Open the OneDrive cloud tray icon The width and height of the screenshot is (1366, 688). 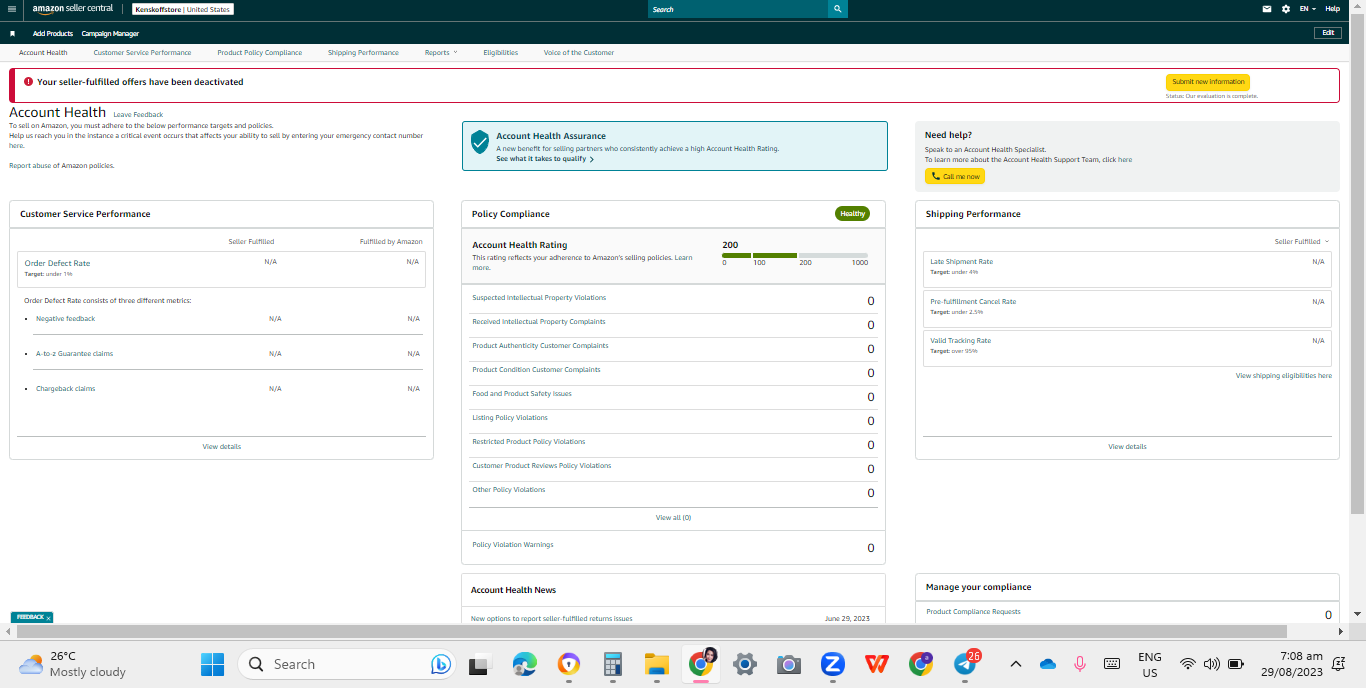[1048, 664]
